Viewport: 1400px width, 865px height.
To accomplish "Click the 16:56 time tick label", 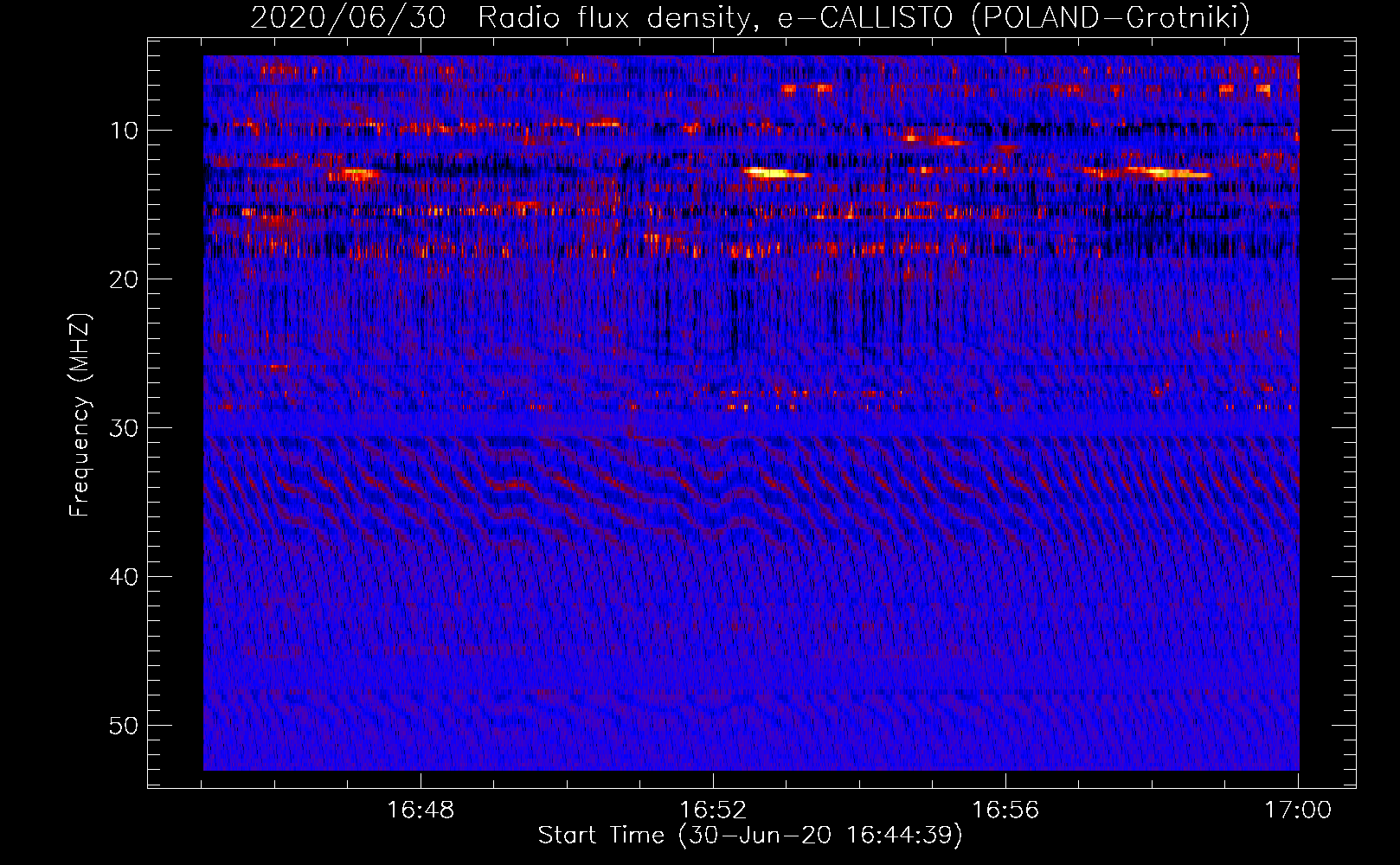I will (1005, 811).
